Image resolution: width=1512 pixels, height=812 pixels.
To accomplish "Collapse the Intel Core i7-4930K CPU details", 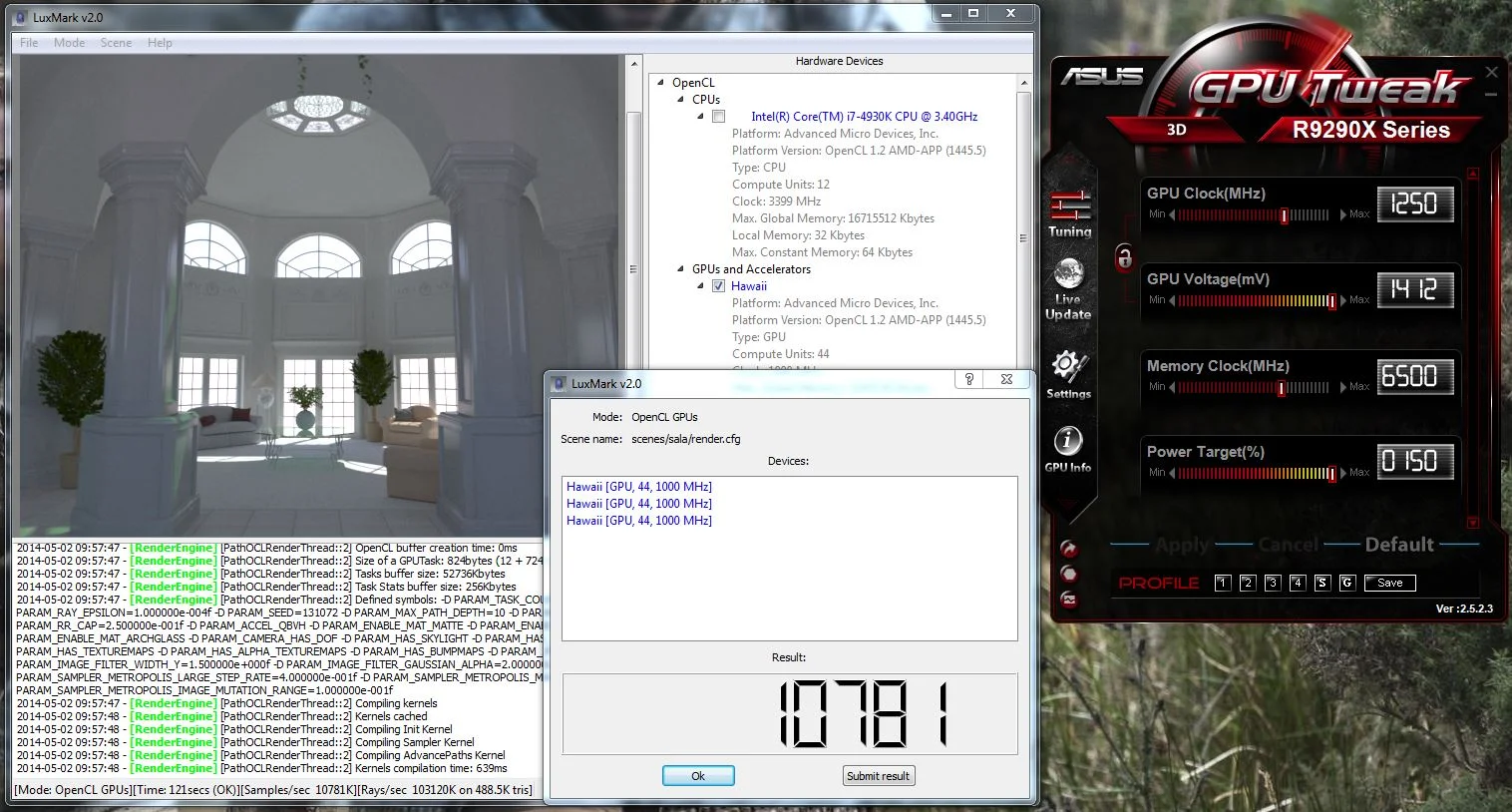I will (700, 117).
